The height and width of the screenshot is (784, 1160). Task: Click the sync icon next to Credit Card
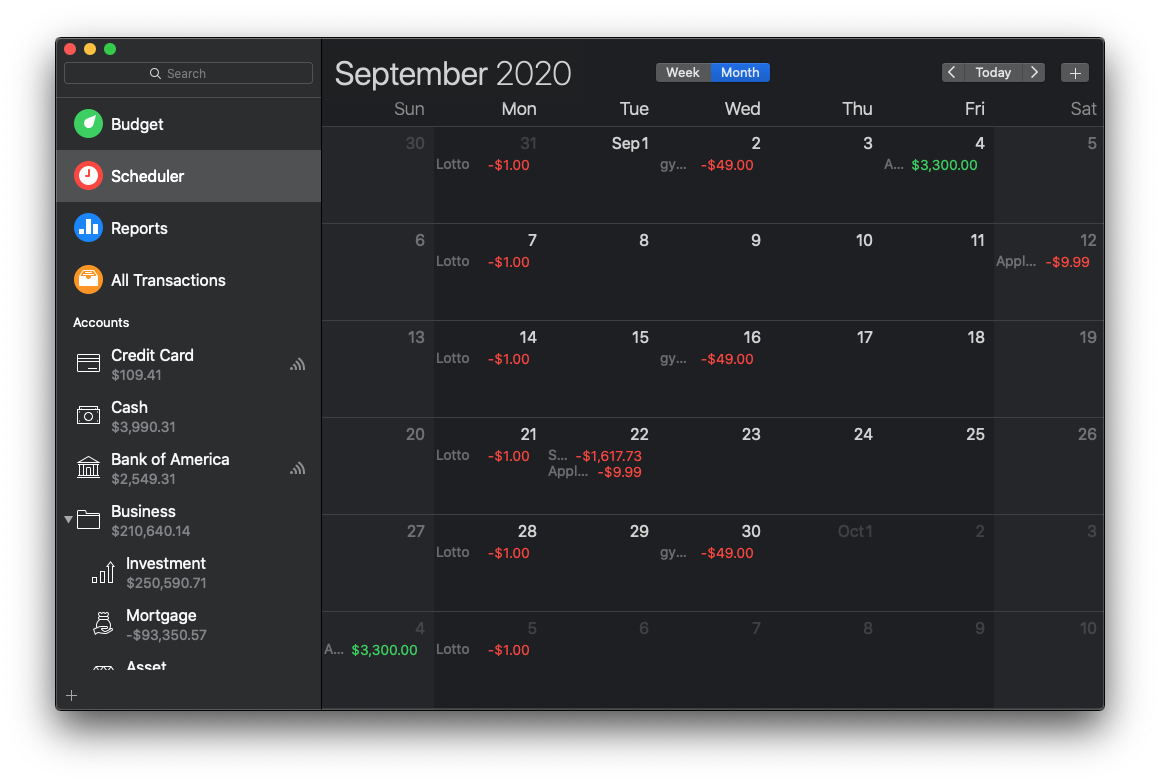(297, 364)
